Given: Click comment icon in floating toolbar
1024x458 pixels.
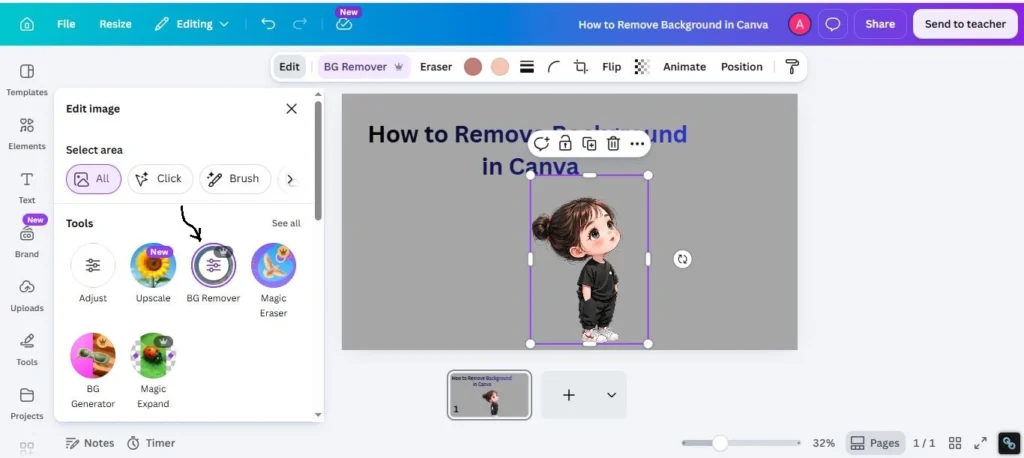Looking at the screenshot, I should coord(541,144).
